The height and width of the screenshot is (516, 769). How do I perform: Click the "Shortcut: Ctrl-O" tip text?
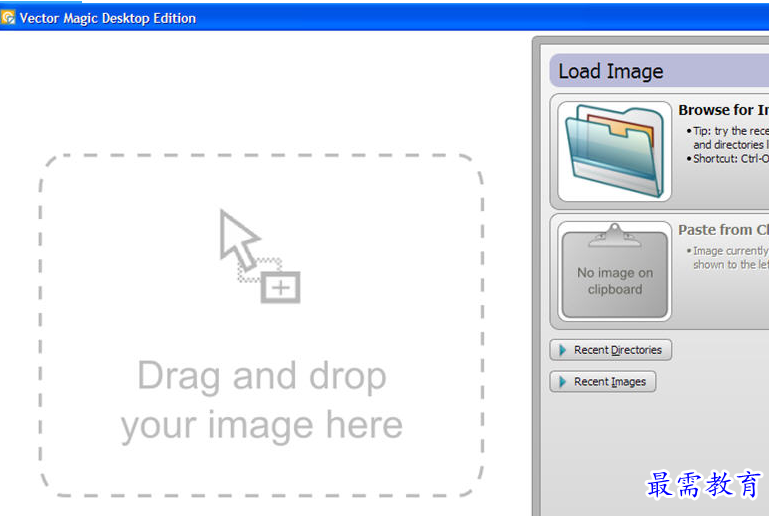pos(731,158)
